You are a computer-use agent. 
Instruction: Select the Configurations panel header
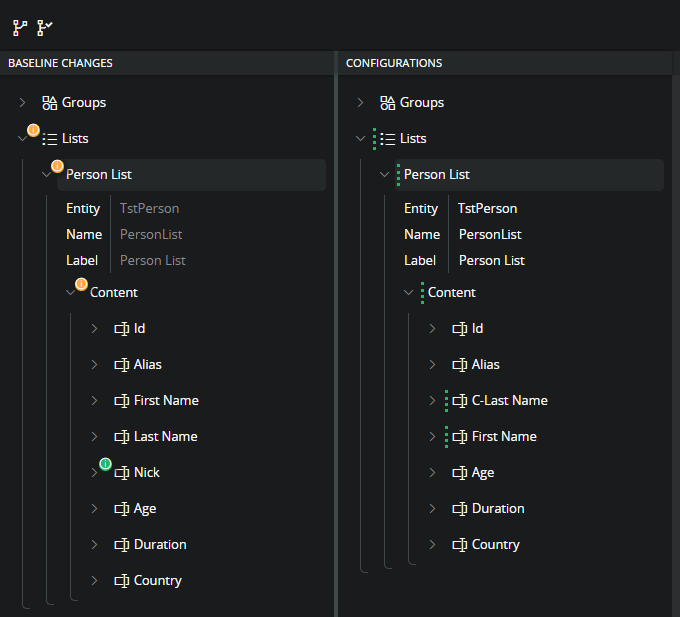[x=394, y=63]
